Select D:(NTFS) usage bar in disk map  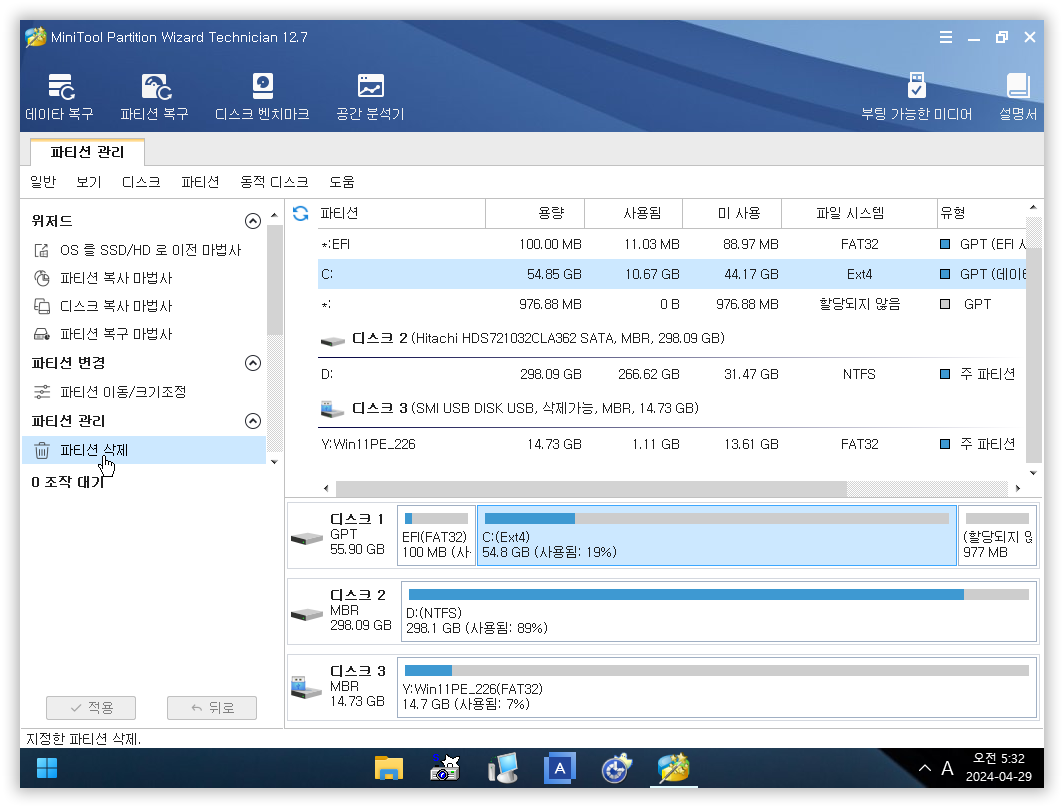(719, 594)
